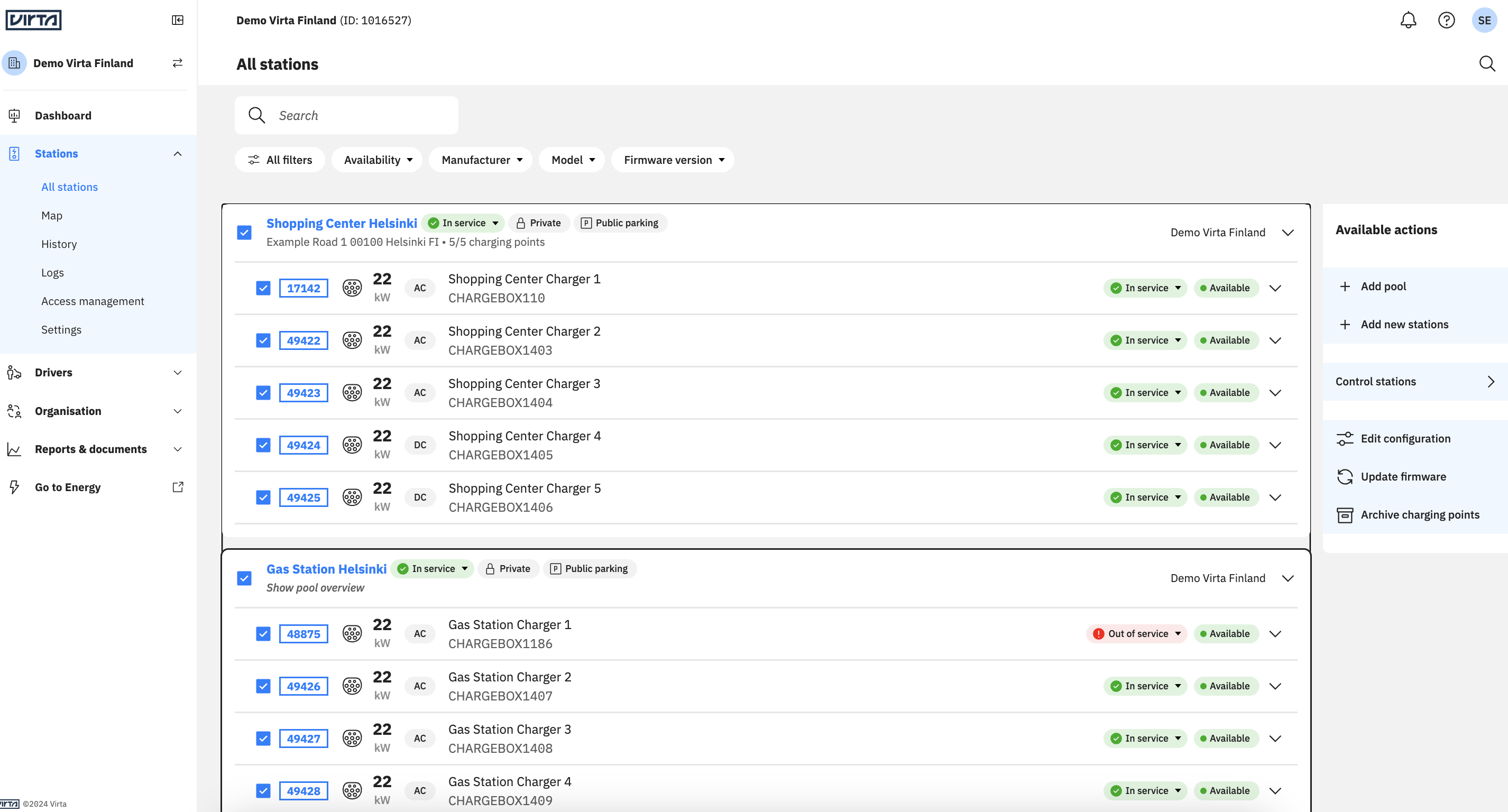
Task: Open the Gas Station Helsinki link
Action: click(x=326, y=569)
